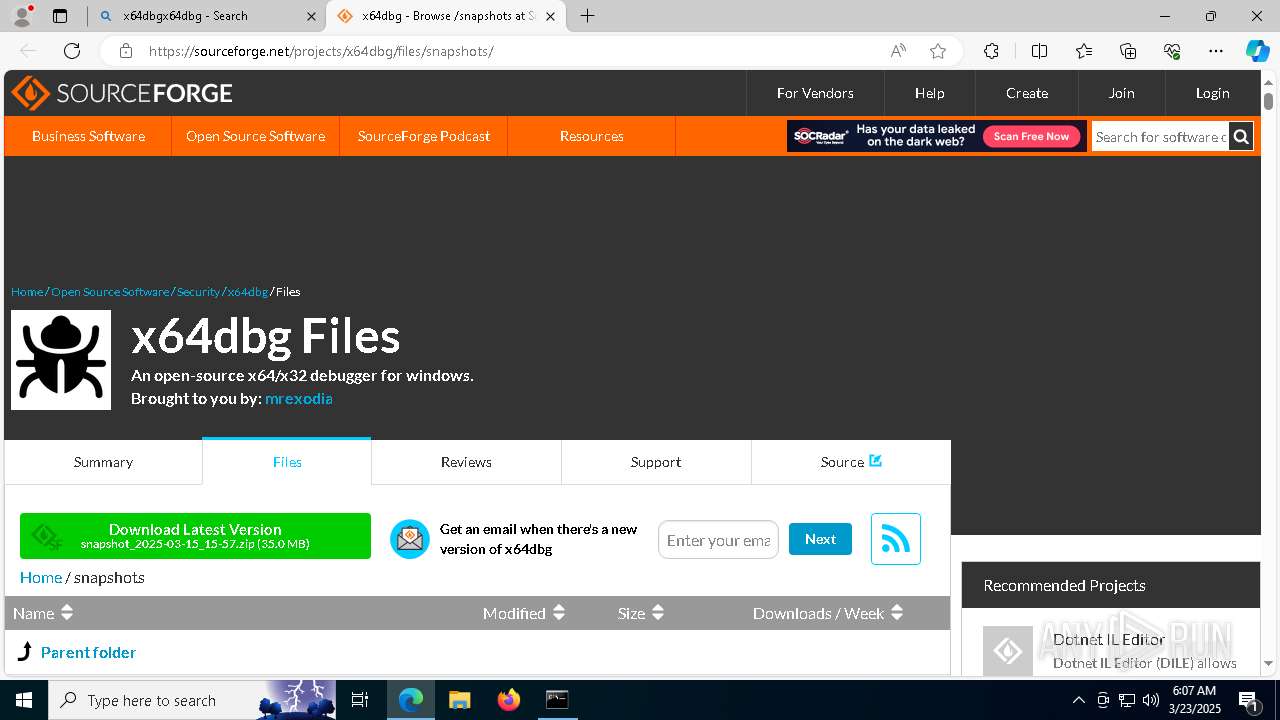Click the Parent folder link
Image resolution: width=1280 pixels, height=720 pixels.
pos(88,652)
